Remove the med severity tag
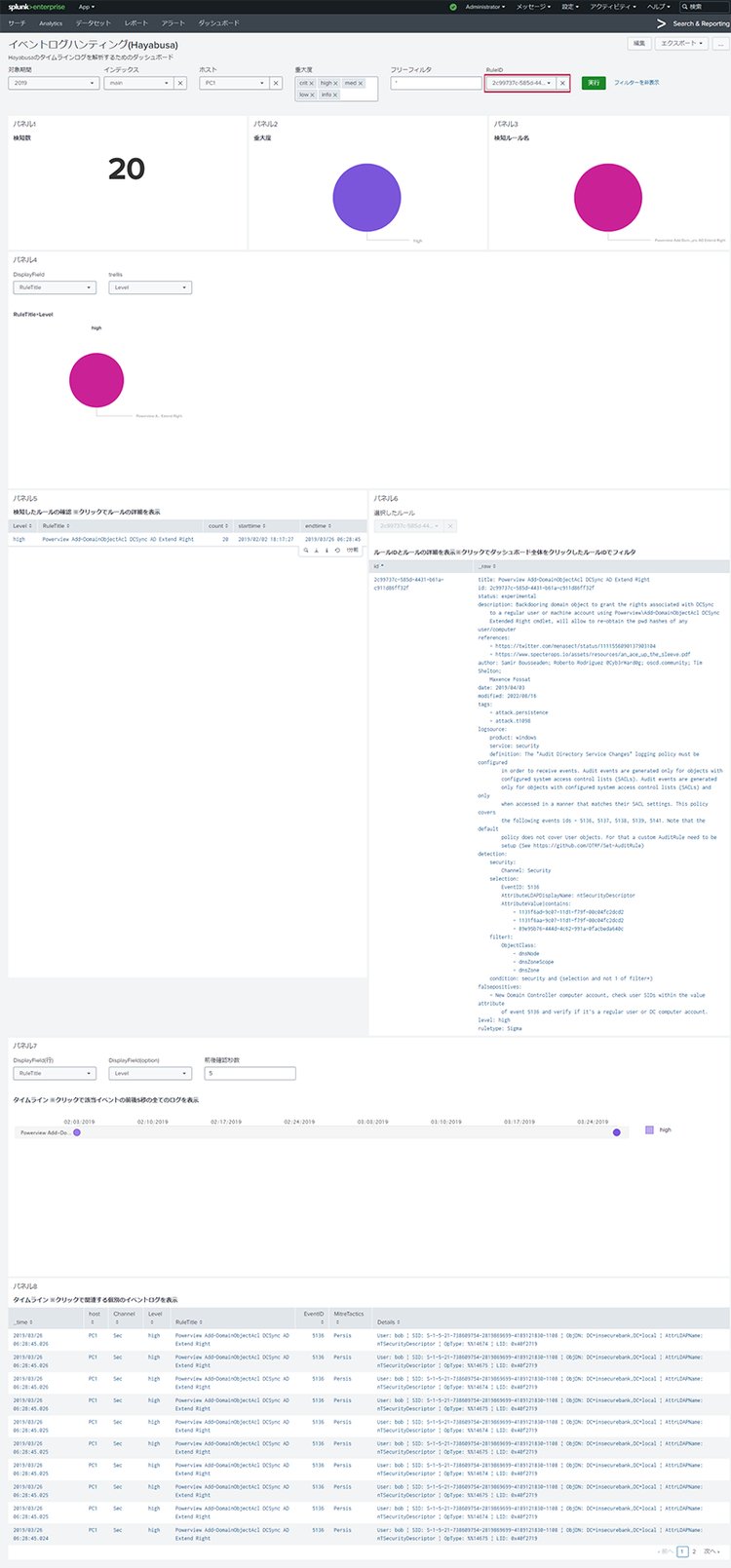Viewport: 731px width, 1568px height. (x=360, y=84)
